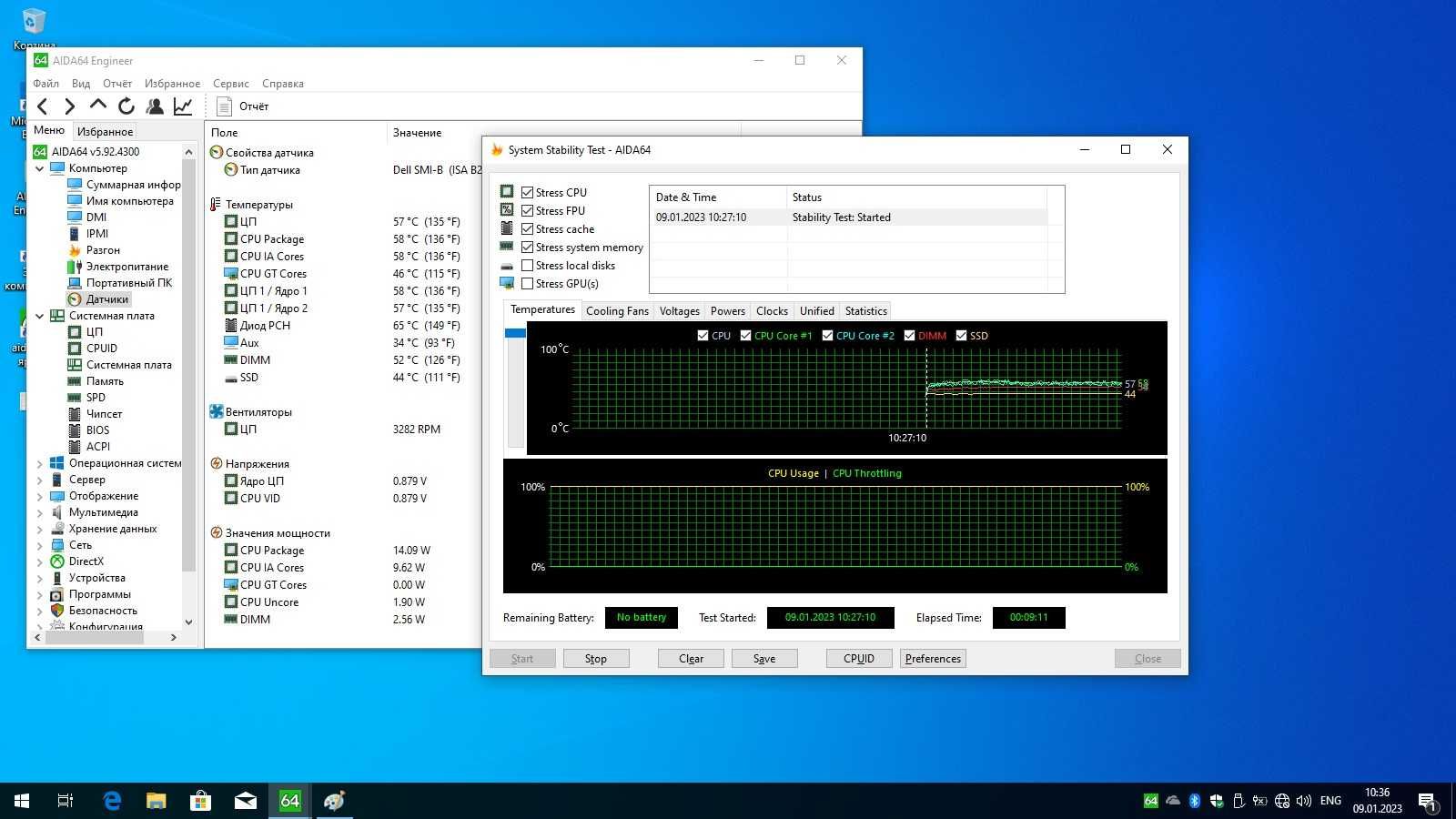Click the Отчёт report toolbar button
The height and width of the screenshot is (819, 1456).
pos(243,106)
